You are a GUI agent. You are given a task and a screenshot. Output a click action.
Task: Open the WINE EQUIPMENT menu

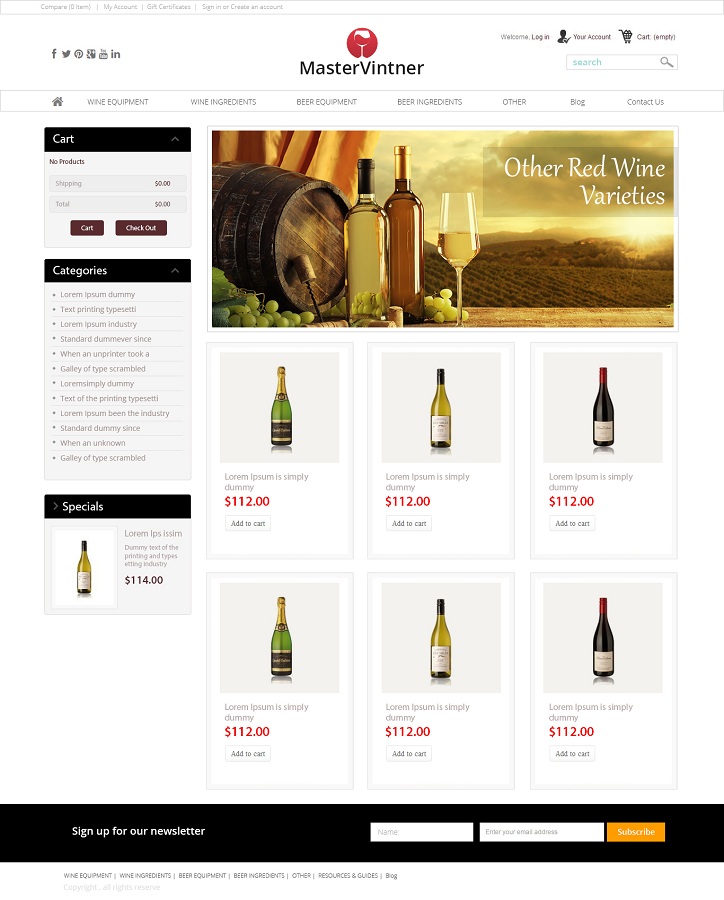(x=118, y=102)
